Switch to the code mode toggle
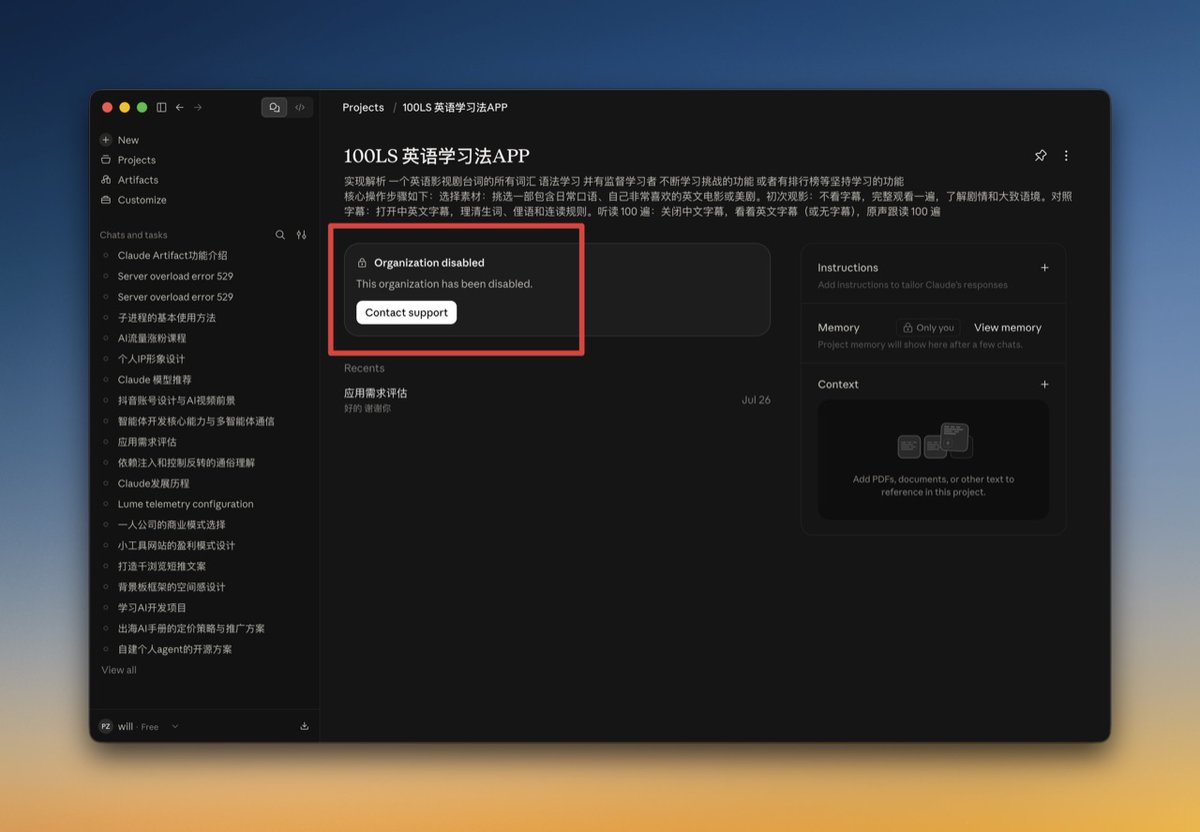The height and width of the screenshot is (832, 1200). tap(300, 107)
